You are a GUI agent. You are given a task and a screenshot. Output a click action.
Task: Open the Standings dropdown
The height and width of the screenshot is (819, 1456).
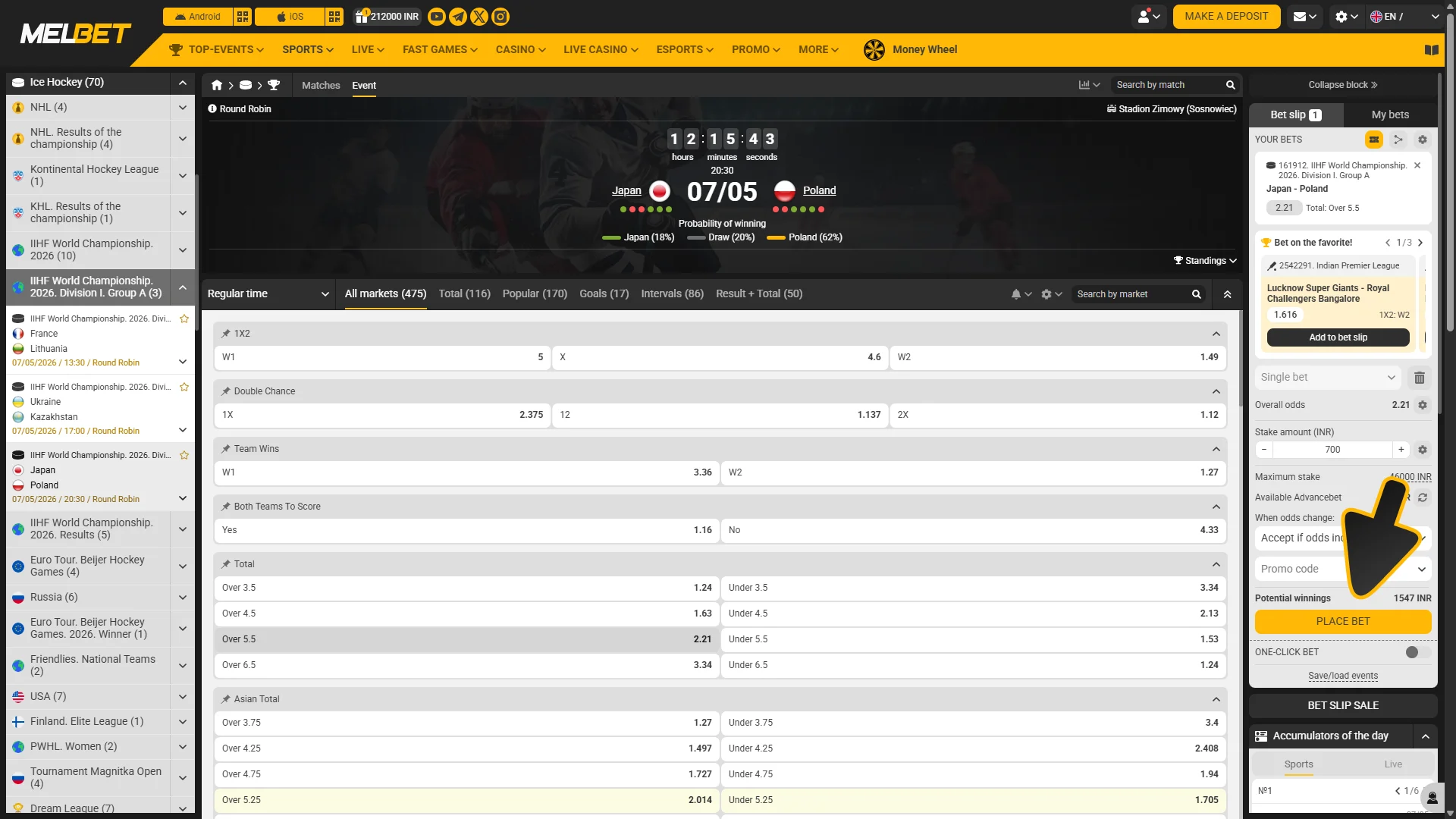pos(1205,261)
